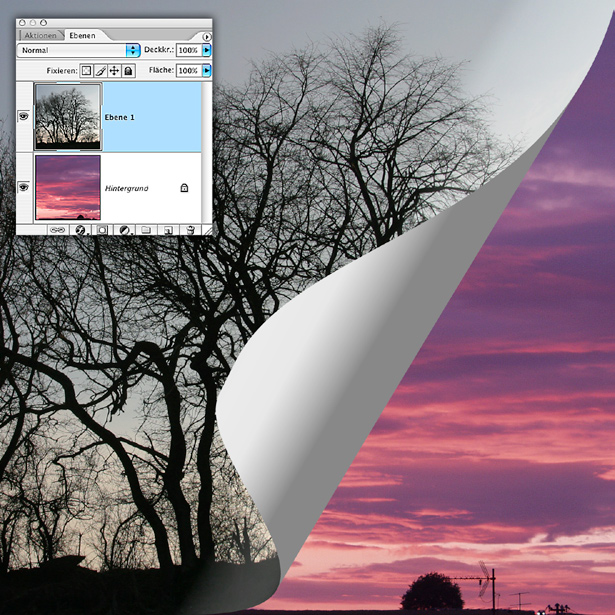Create a new layer
The height and width of the screenshot is (615, 615).
[168, 230]
